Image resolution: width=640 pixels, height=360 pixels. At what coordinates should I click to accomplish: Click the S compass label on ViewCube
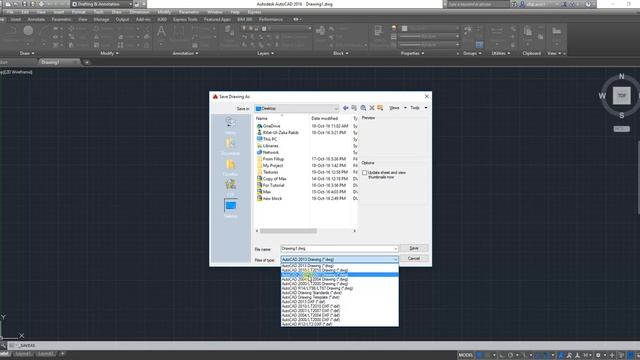pos(621,116)
